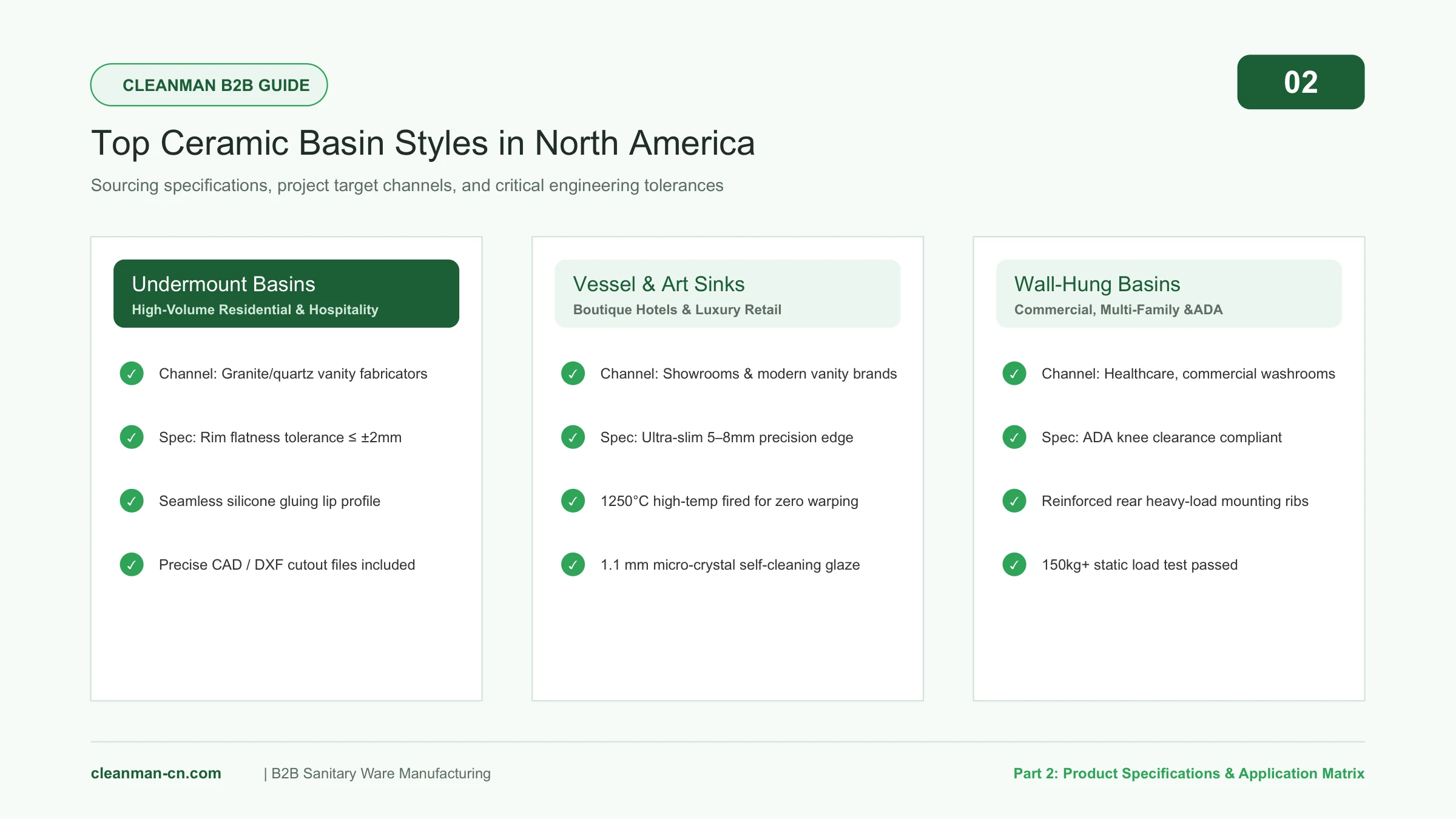Click the check icon by Seamless silicone gluing lip
The width and height of the screenshot is (1456, 819).
pyautogui.click(x=132, y=501)
